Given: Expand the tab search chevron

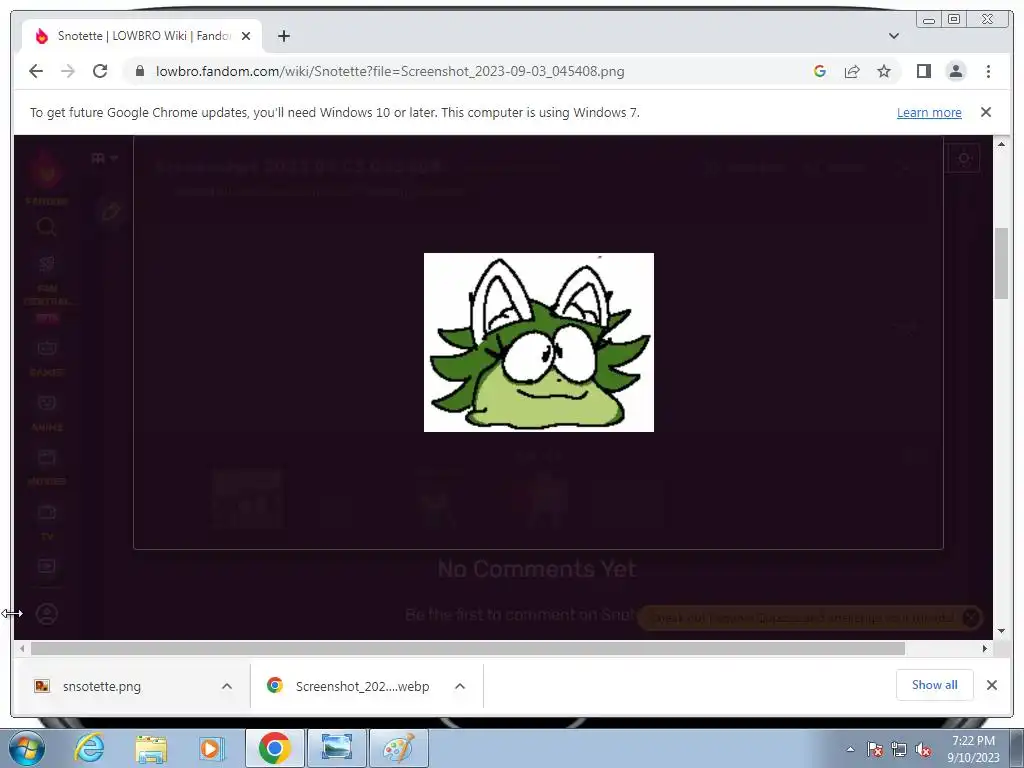Looking at the screenshot, I should 894,36.
